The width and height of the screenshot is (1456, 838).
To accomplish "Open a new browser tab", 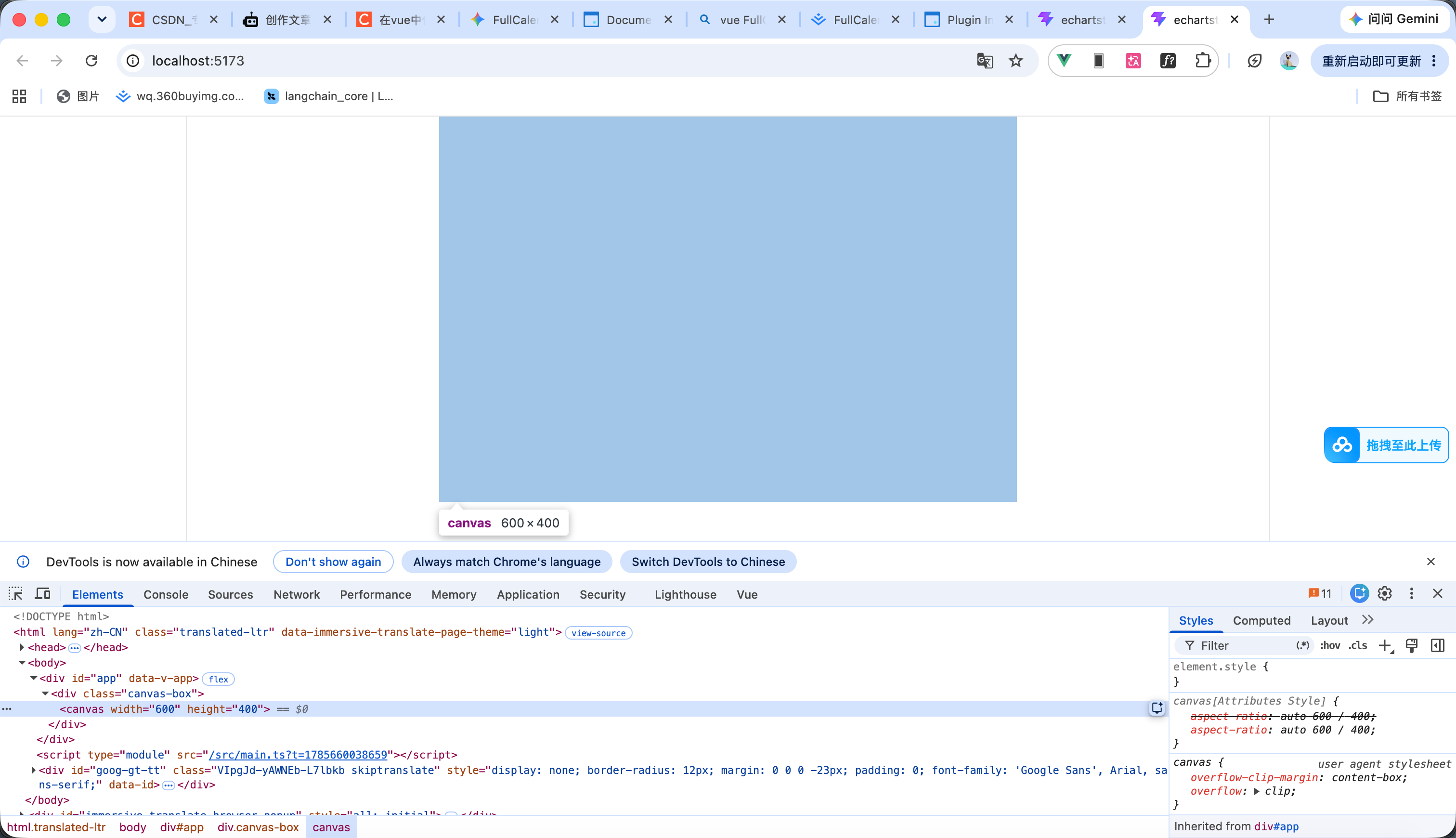I will (x=1269, y=20).
